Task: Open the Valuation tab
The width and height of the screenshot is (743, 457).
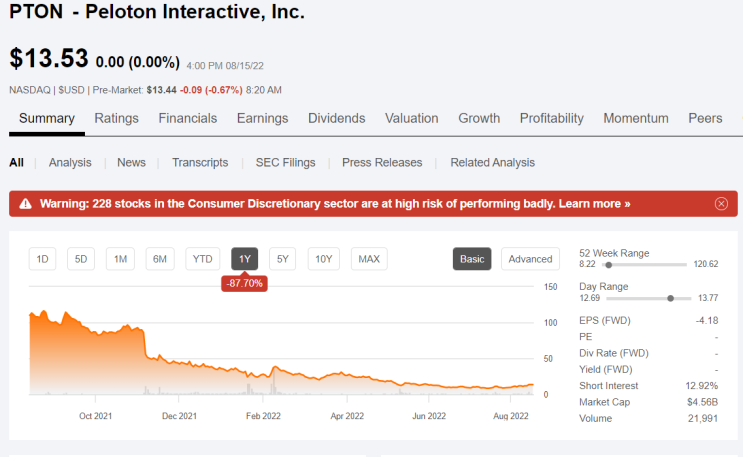Action: click(411, 118)
